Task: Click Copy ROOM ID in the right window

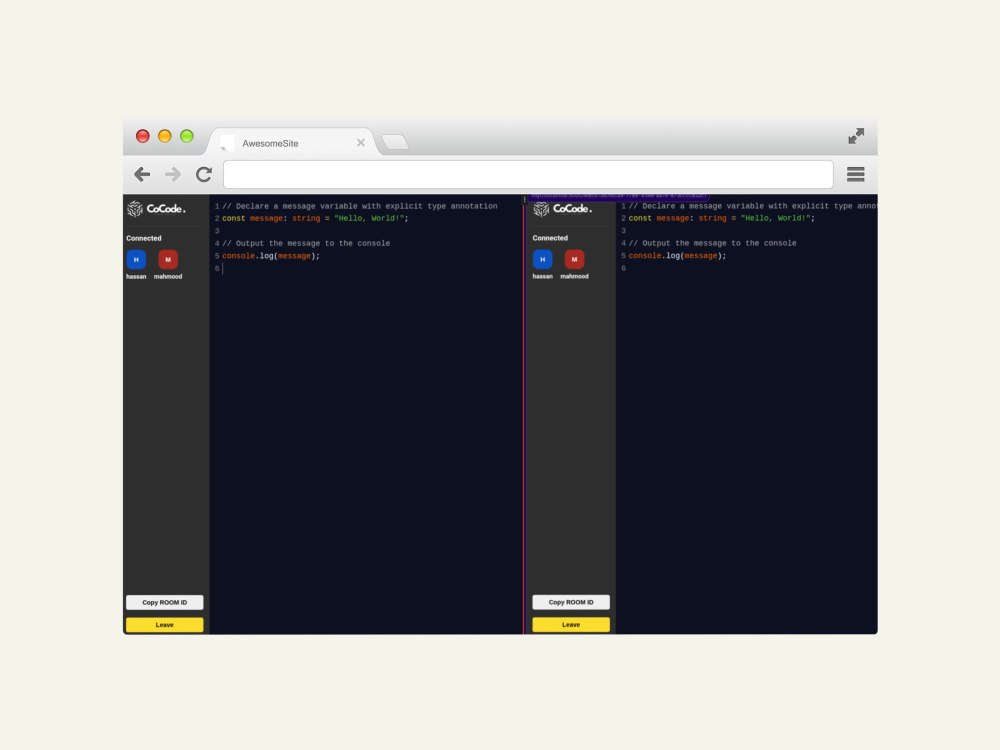Action: click(x=571, y=602)
